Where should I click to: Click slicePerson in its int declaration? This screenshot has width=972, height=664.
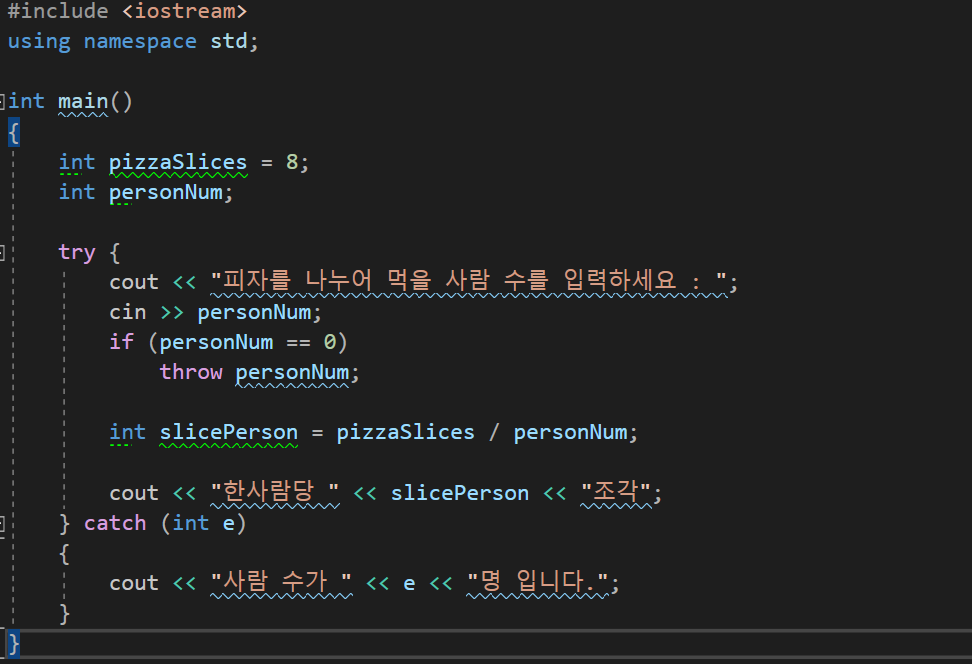coord(229,432)
